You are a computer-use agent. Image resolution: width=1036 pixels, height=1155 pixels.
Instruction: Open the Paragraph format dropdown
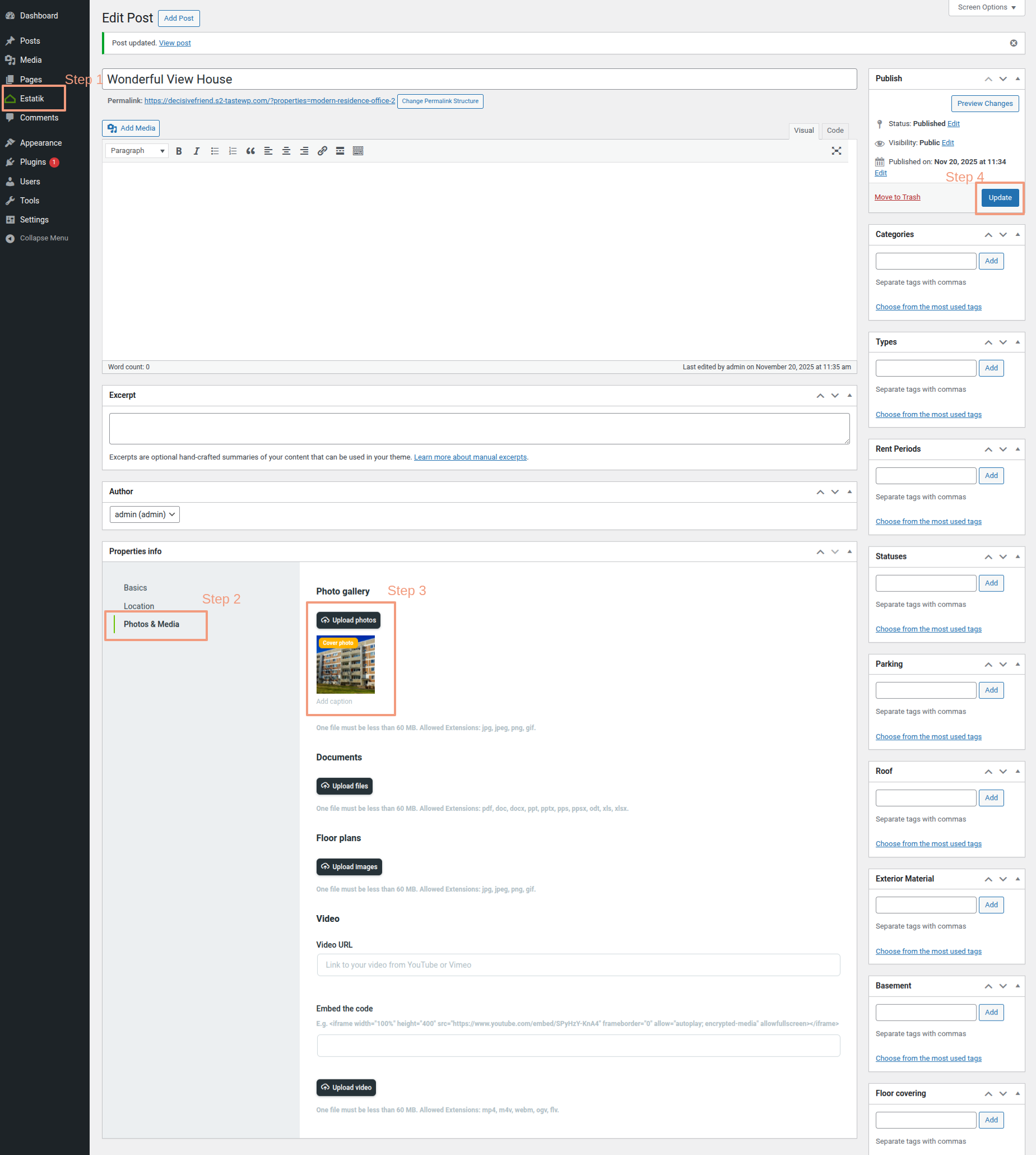point(137,151)
